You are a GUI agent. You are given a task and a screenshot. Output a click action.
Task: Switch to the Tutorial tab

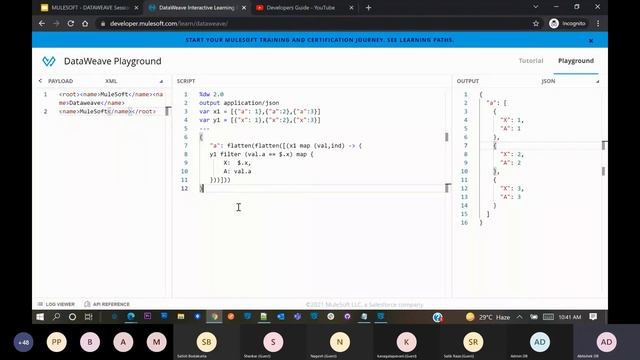coord(531,61)
